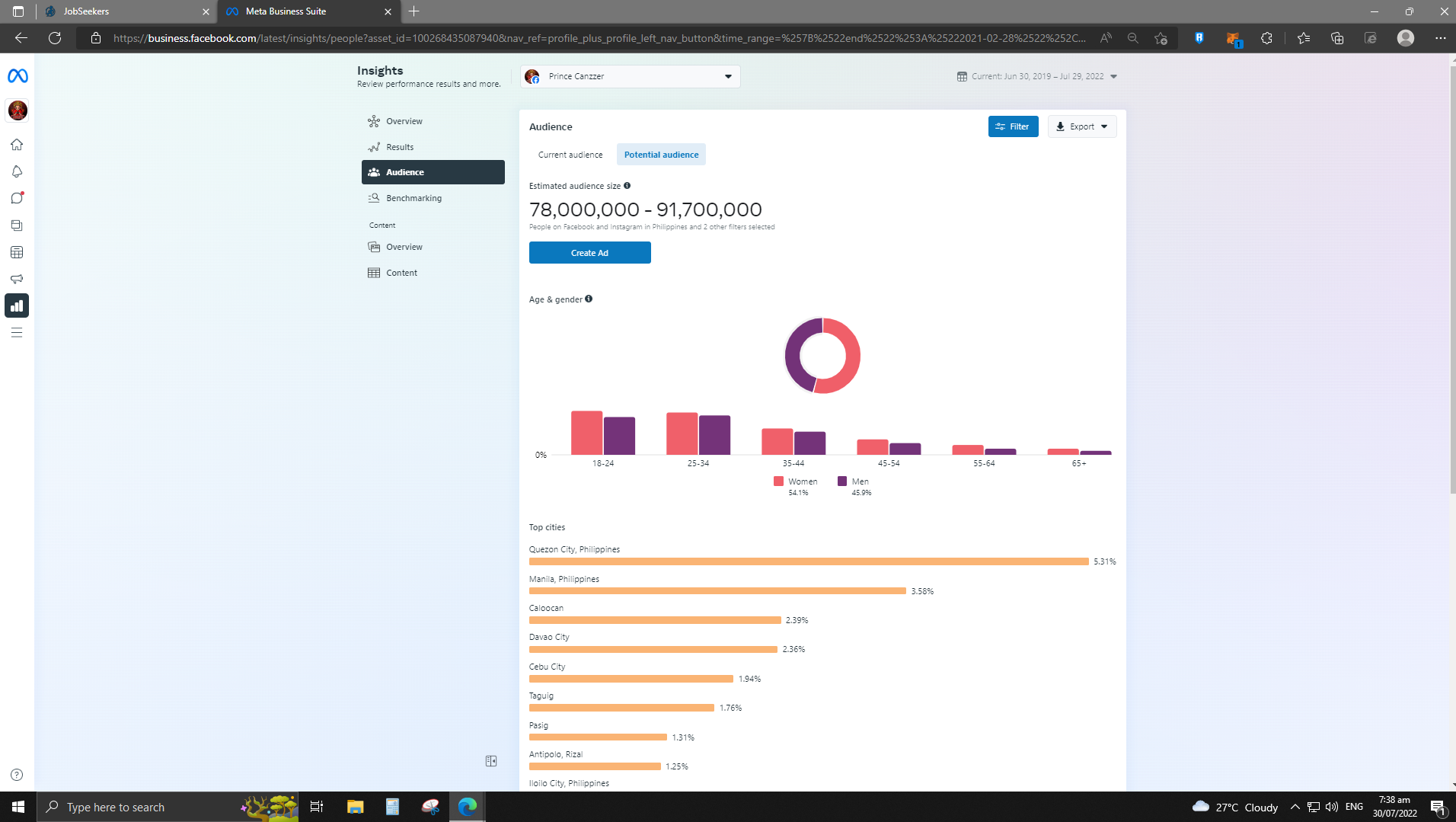Click the Estimated audience size info icon
1456x822 pixels.
627,186
